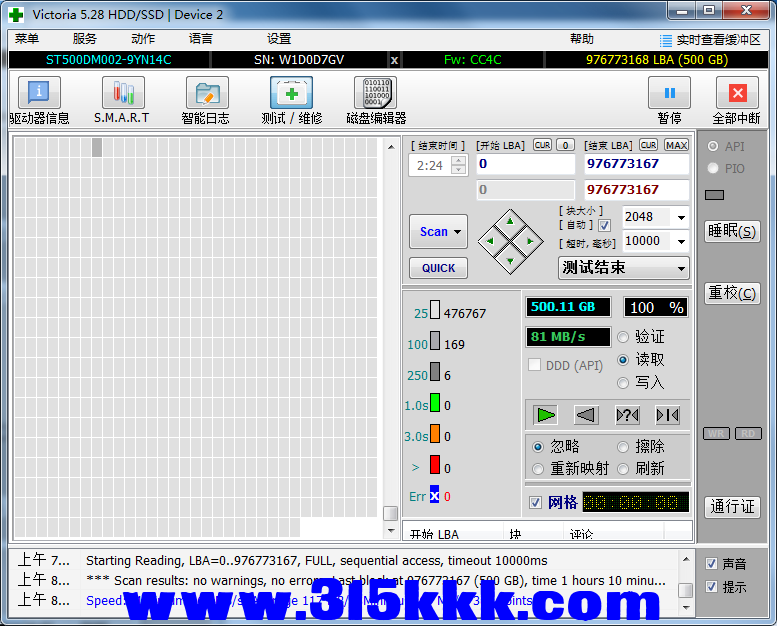Open the Menu (菜单) menu
The width and height of the screenshot is (777, 626).
[x=27, y=39]
